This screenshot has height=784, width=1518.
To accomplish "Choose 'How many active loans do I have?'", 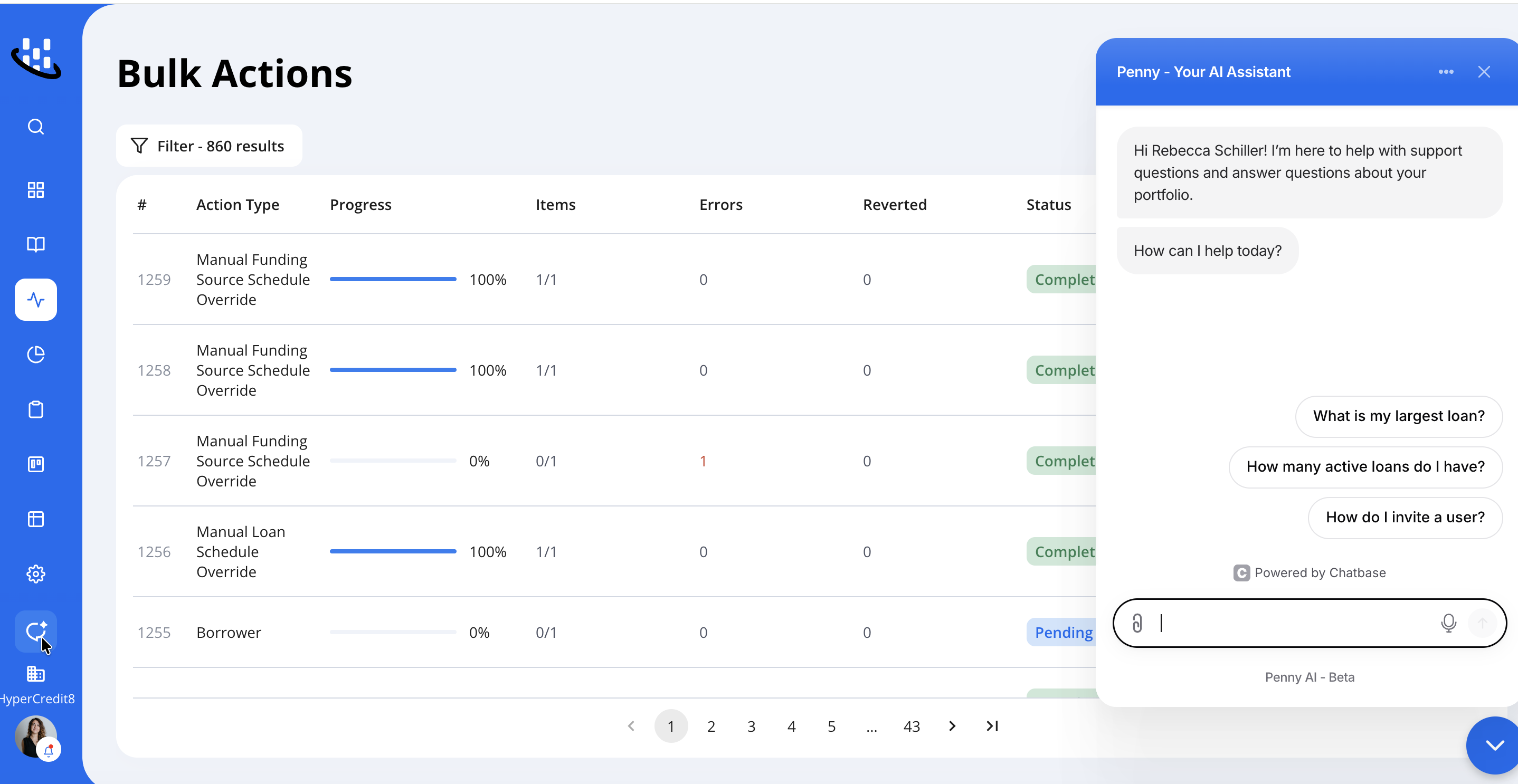I will 1365,466.
